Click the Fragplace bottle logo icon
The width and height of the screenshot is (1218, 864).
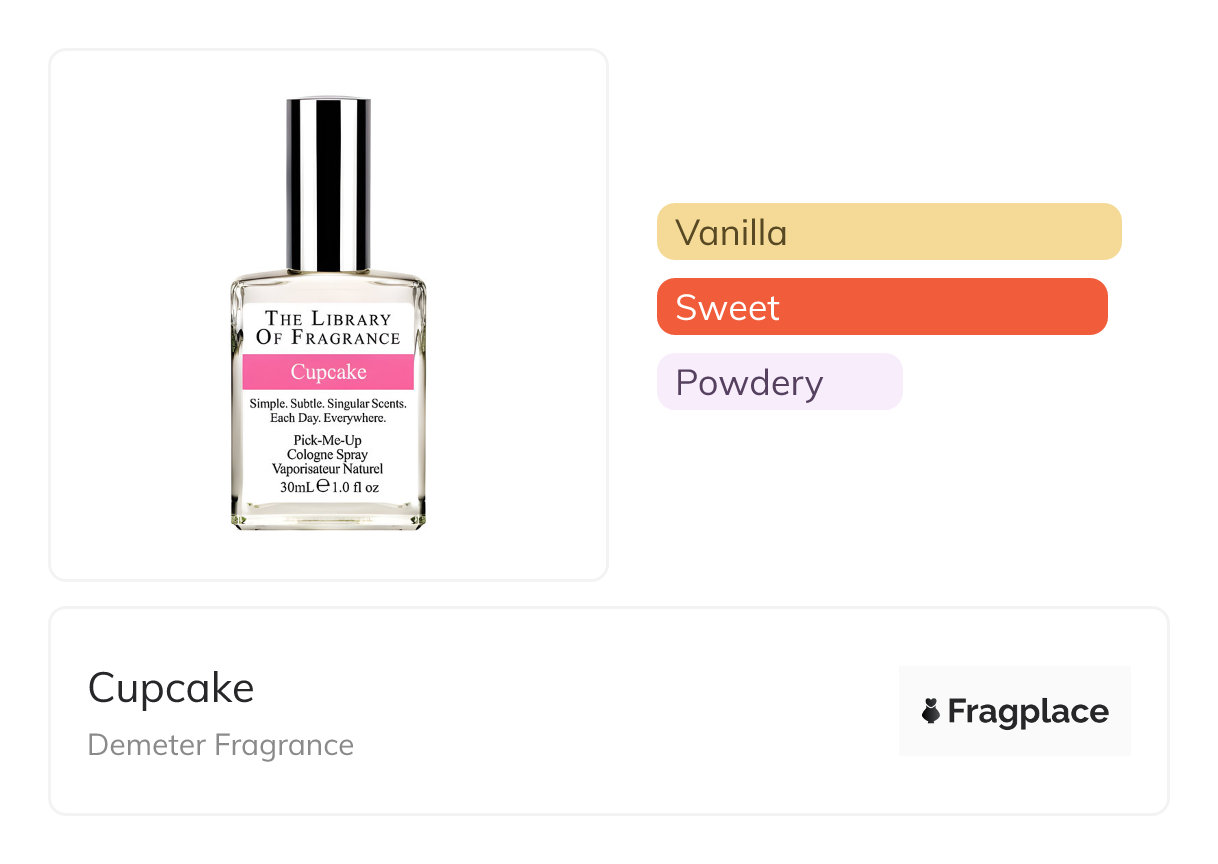(931, 711)
